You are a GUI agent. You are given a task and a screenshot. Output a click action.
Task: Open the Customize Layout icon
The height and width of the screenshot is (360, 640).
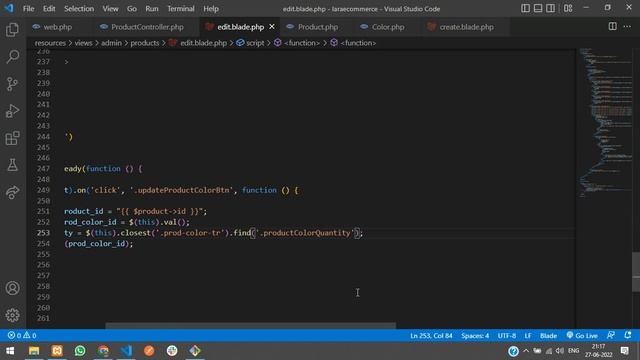568,8
